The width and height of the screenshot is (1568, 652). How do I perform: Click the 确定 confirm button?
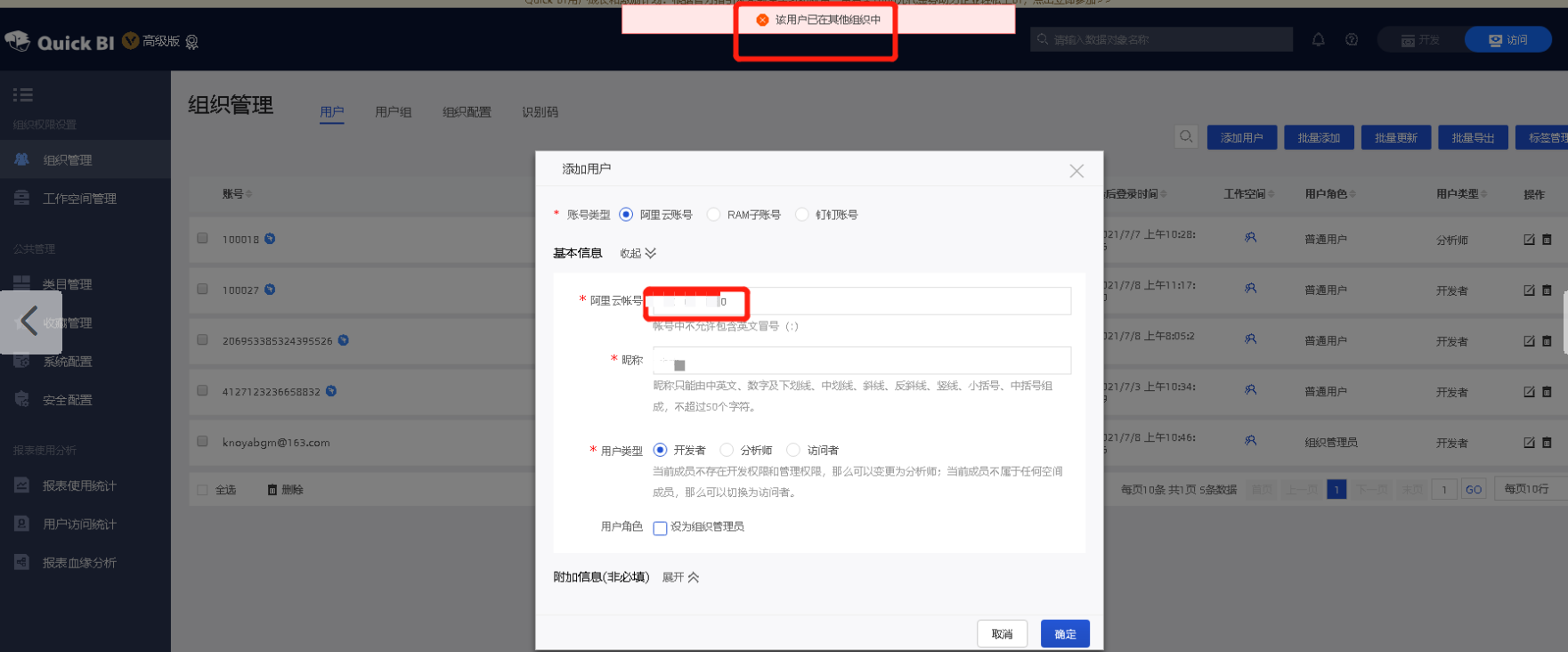[1065, 634]
